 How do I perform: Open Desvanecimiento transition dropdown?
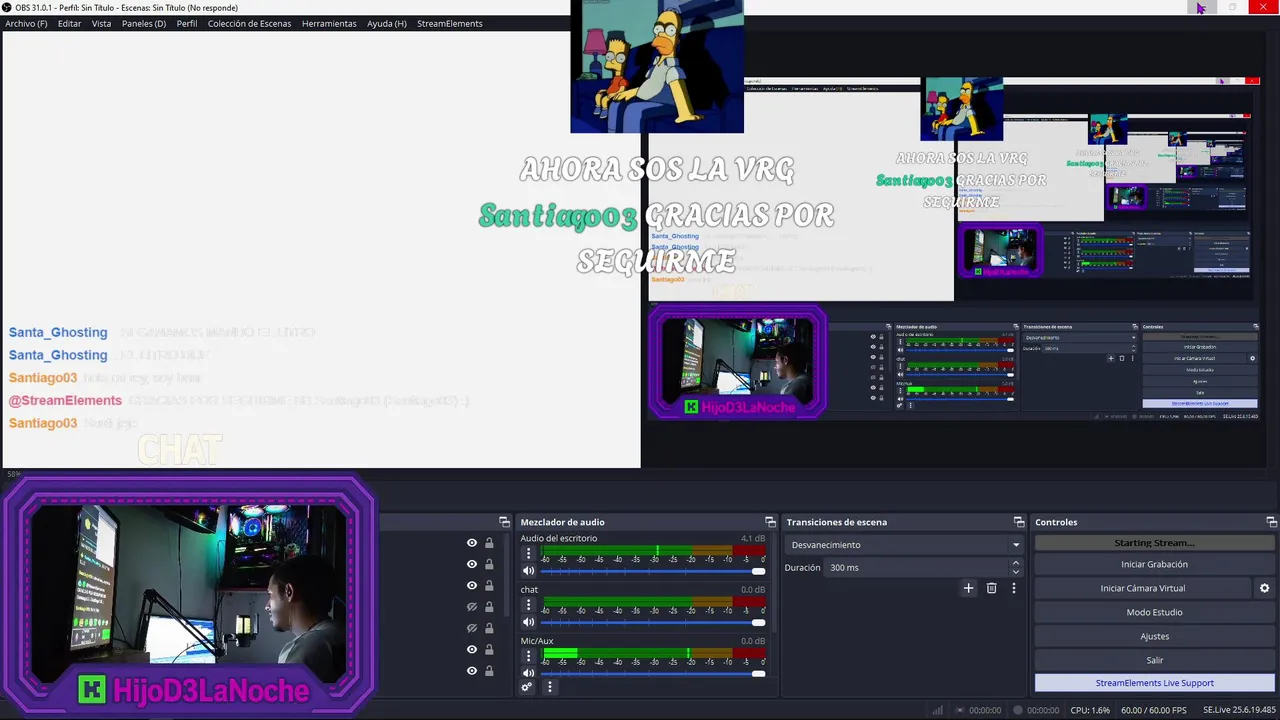904,545
